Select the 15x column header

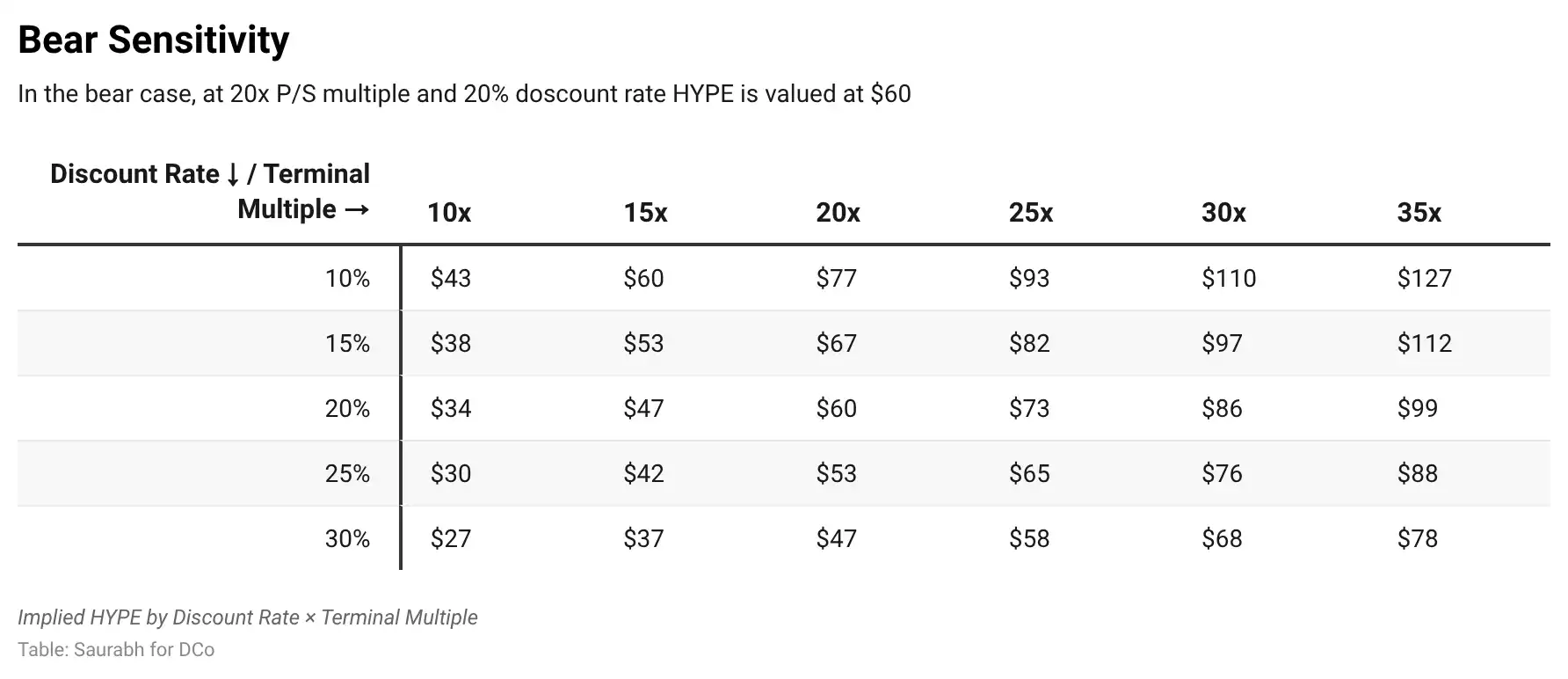click(x=645, y=213)
